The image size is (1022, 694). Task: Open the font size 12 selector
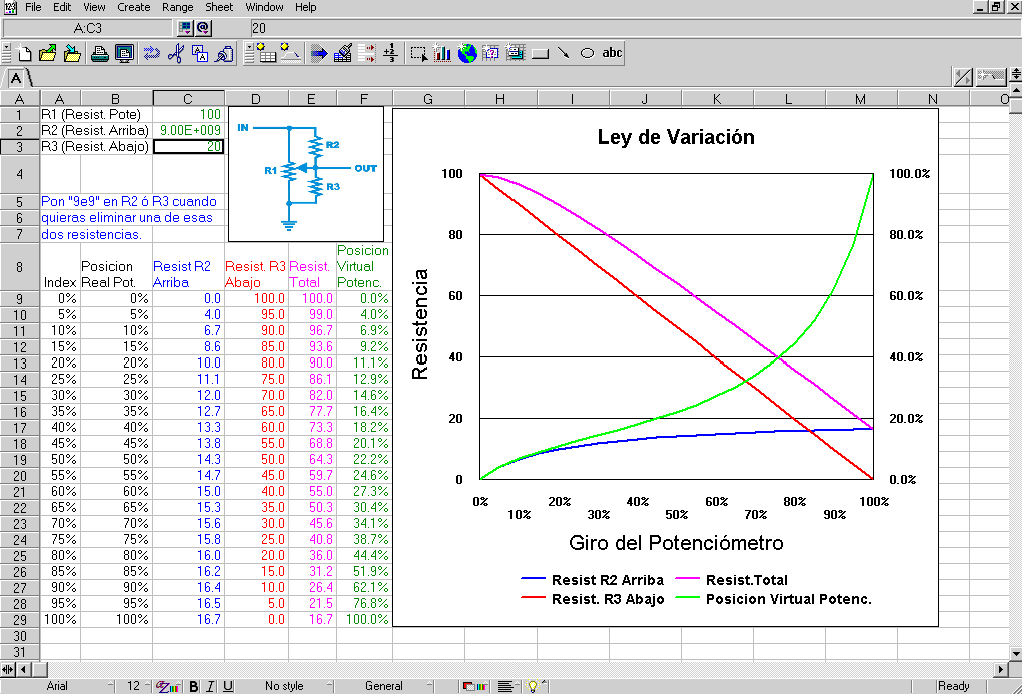pyautogui.click(x=133, y=686)
